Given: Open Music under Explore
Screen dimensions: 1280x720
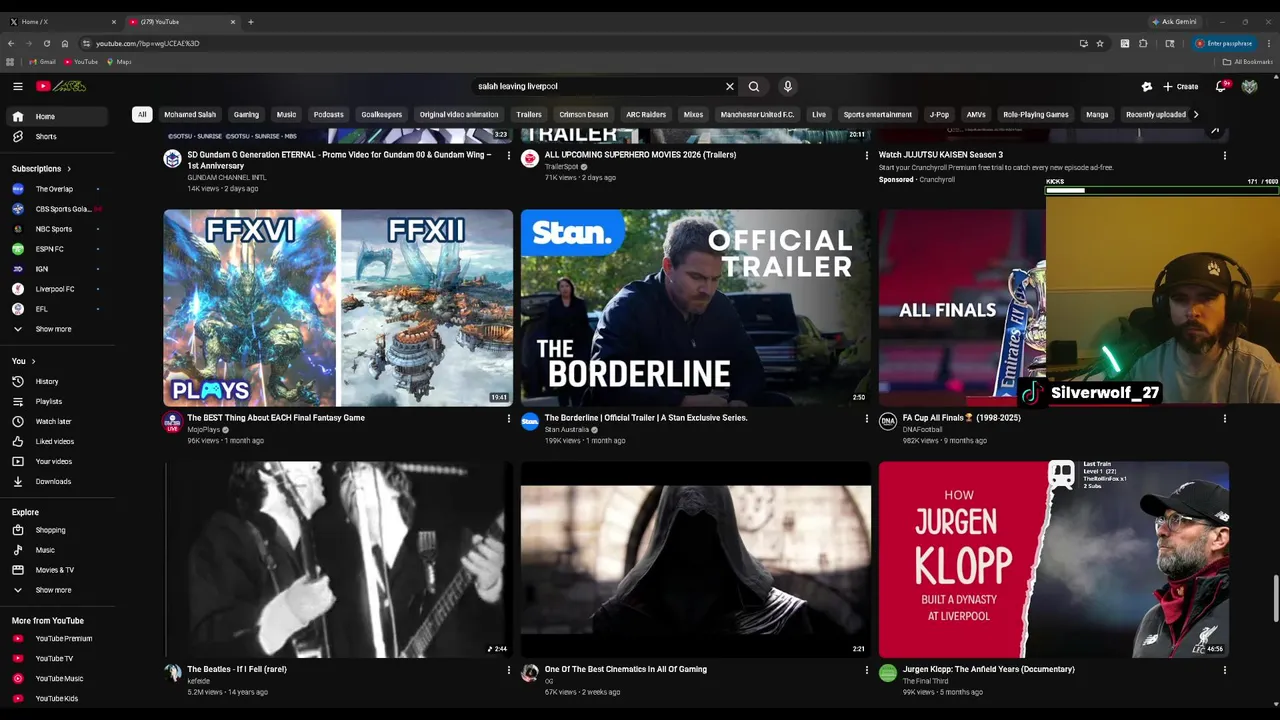Looking at the screenshot, I should tap(57, 550).
